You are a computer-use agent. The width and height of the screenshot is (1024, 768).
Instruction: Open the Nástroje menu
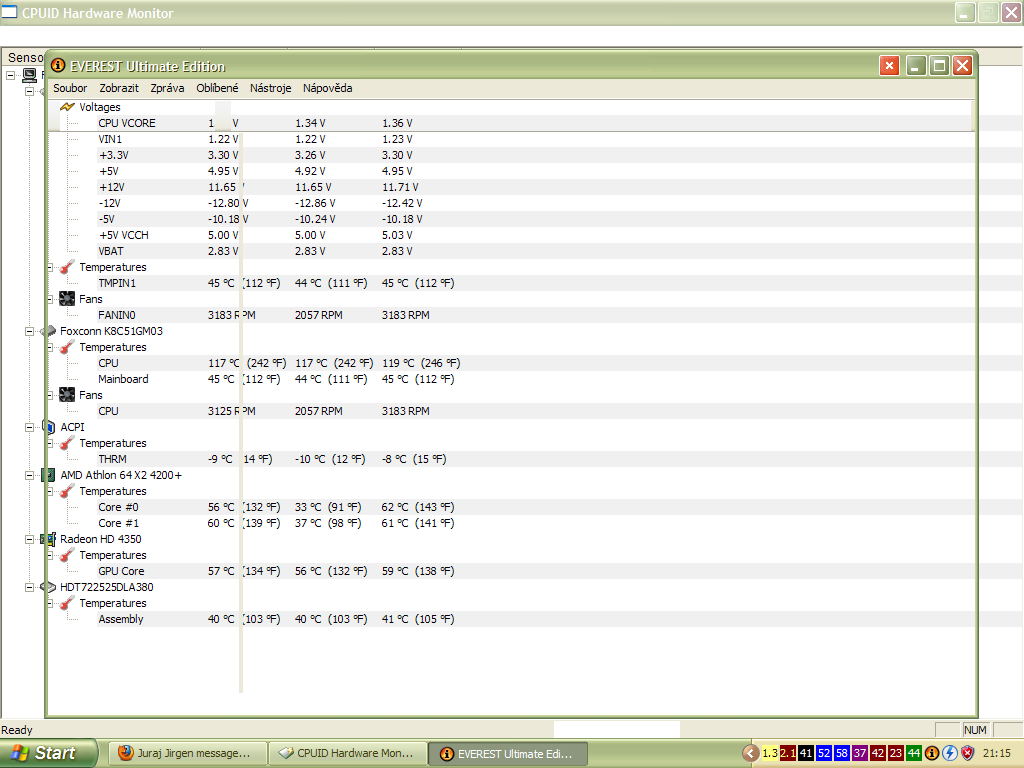[x=270, y=88]
